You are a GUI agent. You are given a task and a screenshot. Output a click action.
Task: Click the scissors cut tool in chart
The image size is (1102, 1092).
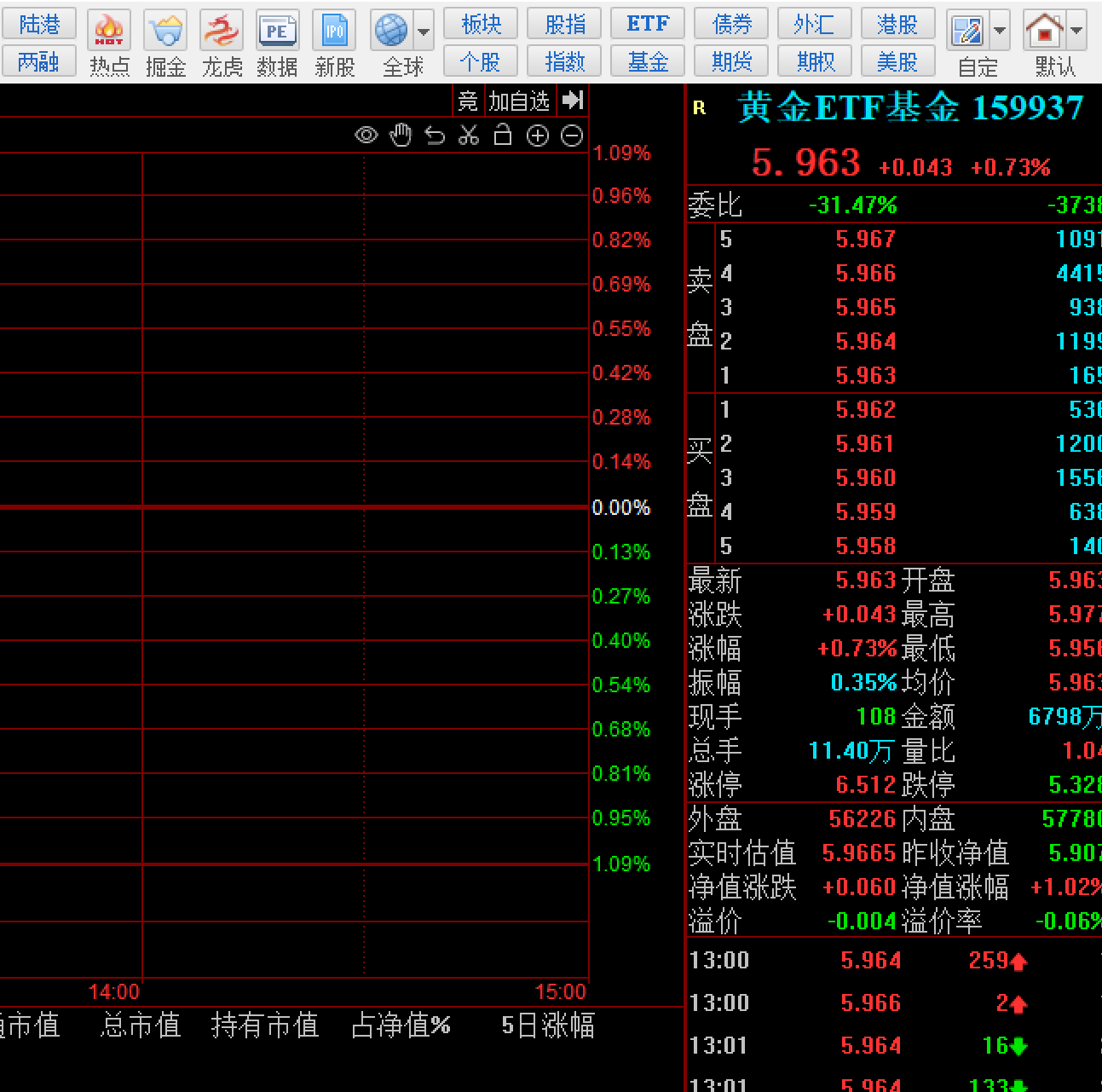(x=469, y=136)
